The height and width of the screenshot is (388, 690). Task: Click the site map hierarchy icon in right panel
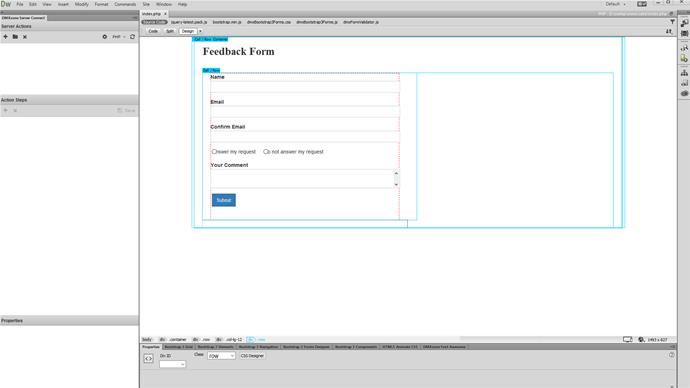click(x=684, y=73)
